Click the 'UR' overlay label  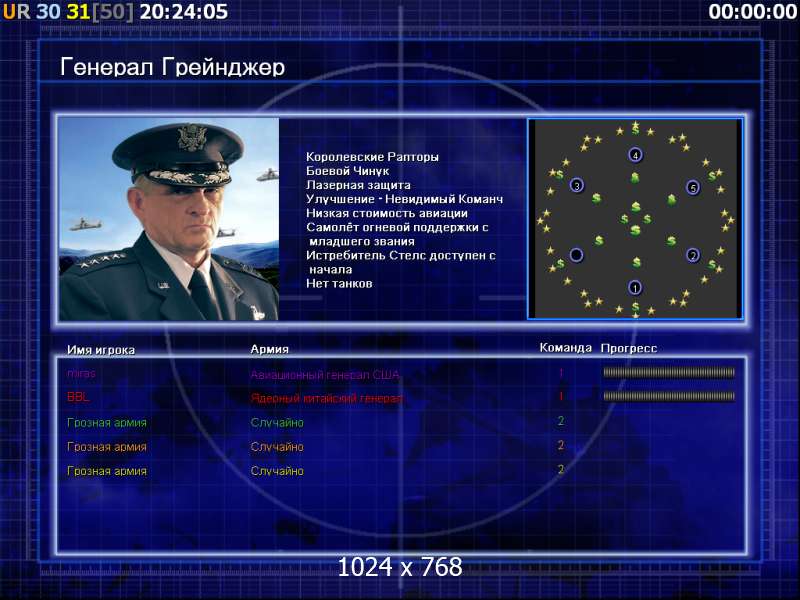tap(17, 11)
